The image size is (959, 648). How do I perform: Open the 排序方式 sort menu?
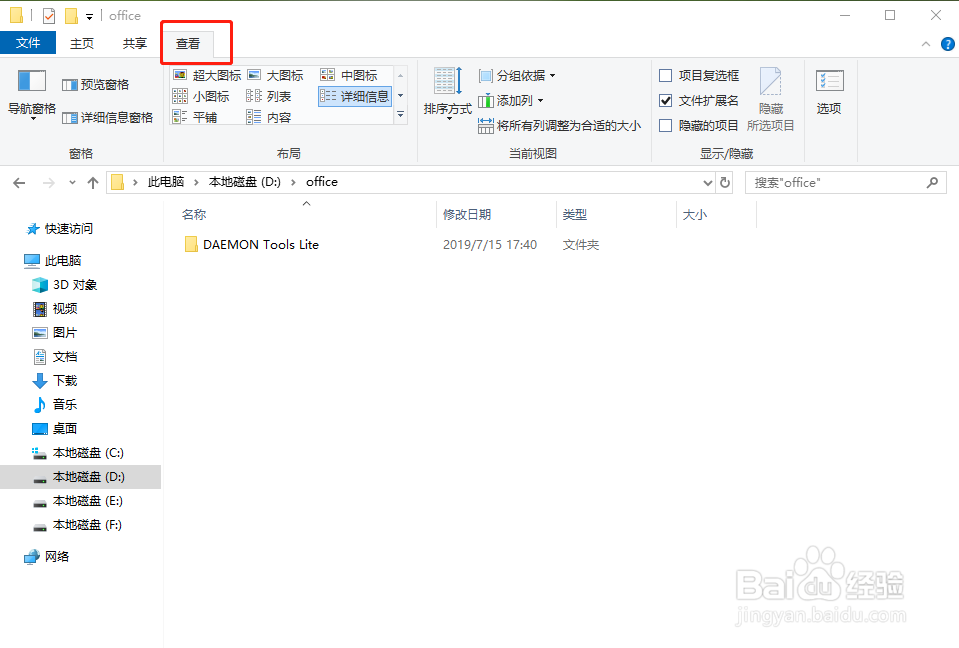[x=448, y=94]
